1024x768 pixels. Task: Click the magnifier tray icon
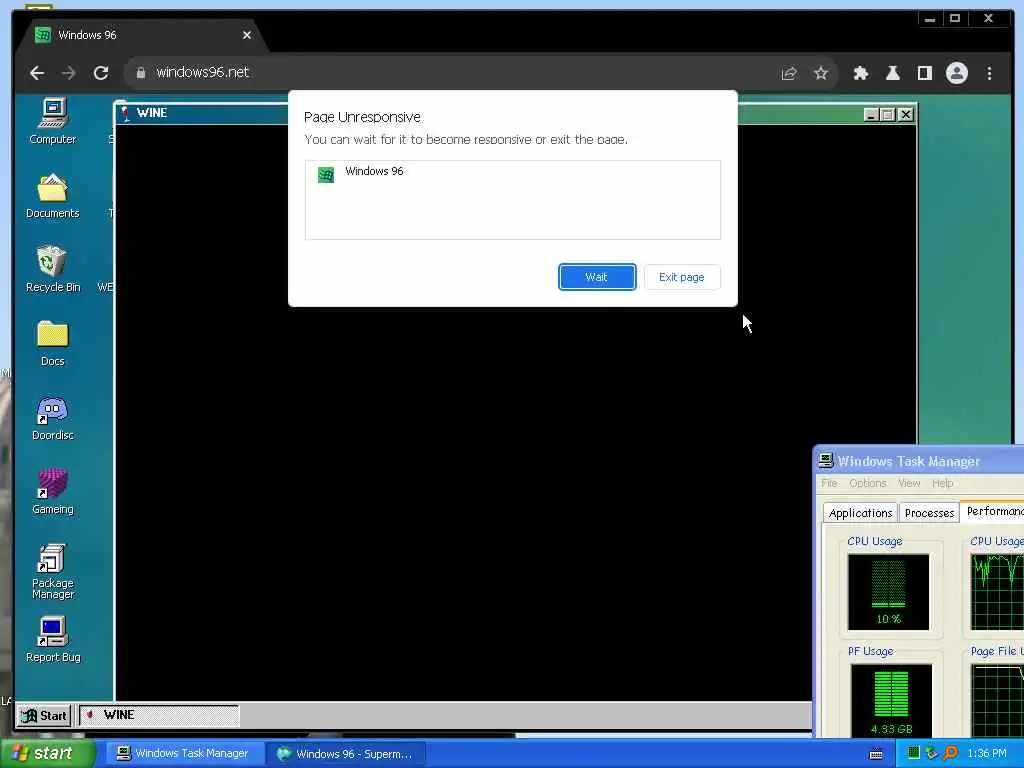950,753
